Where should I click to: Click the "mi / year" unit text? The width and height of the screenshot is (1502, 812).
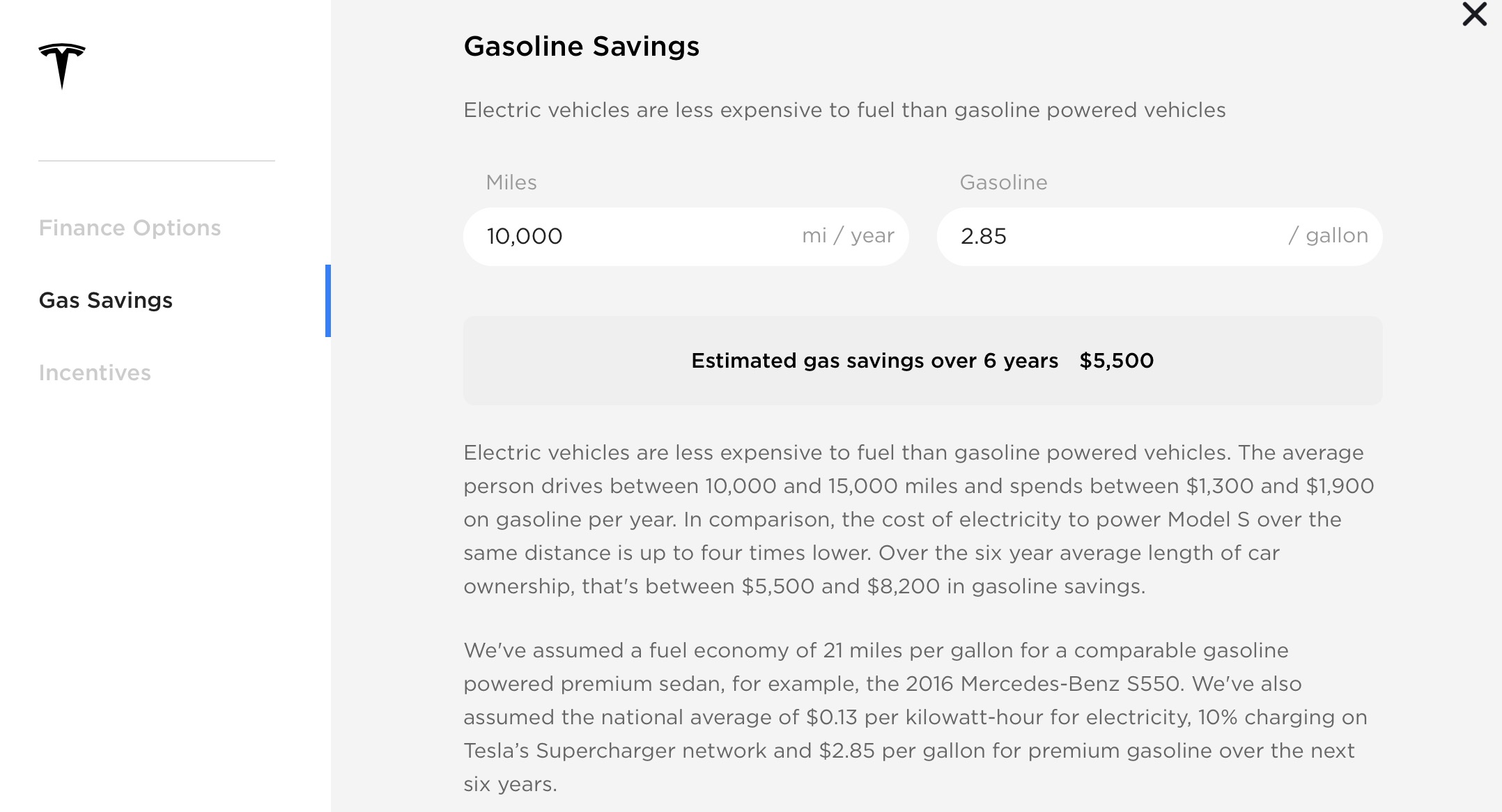[x=848, y=235]
